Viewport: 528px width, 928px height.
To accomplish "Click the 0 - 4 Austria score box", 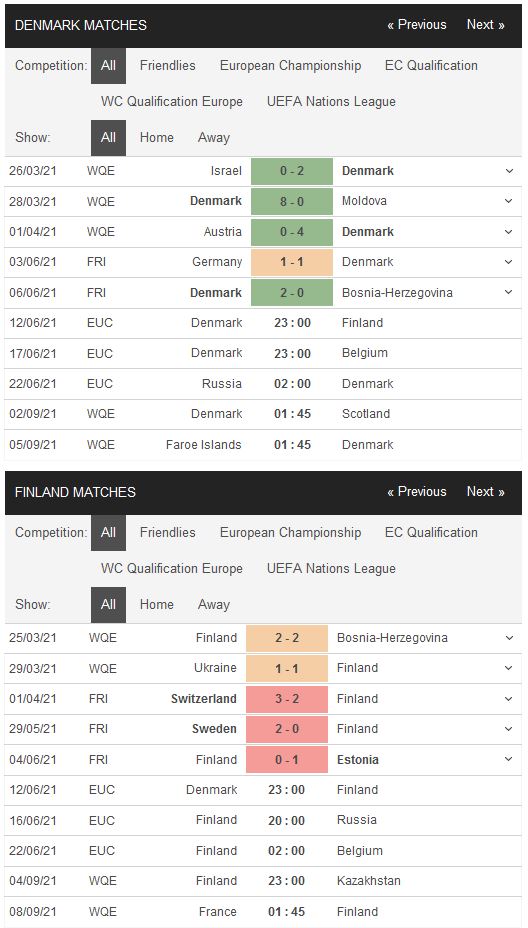I will pyautogui.click(x=292, y=232).
